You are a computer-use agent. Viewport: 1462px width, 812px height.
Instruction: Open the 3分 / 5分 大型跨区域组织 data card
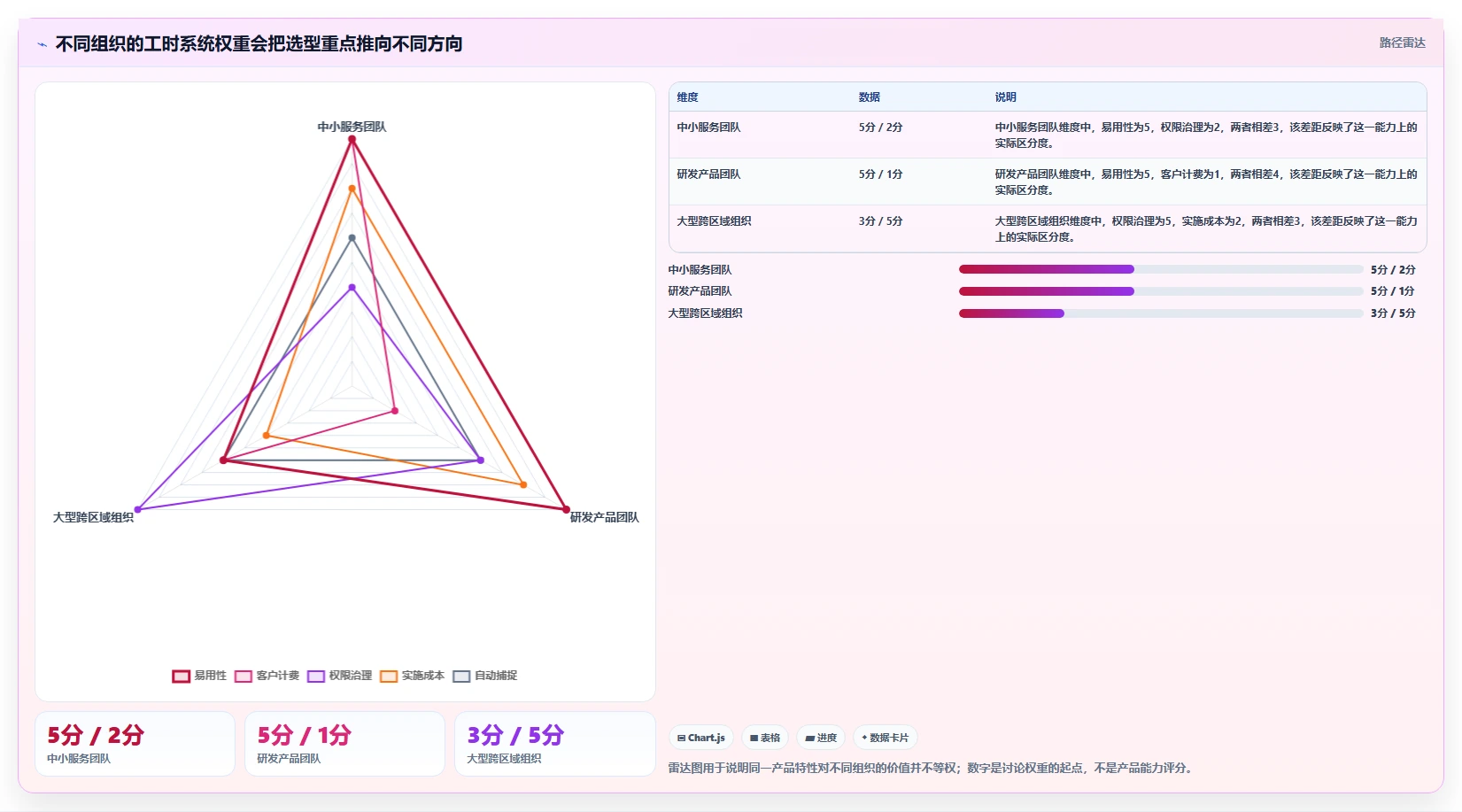554,744
